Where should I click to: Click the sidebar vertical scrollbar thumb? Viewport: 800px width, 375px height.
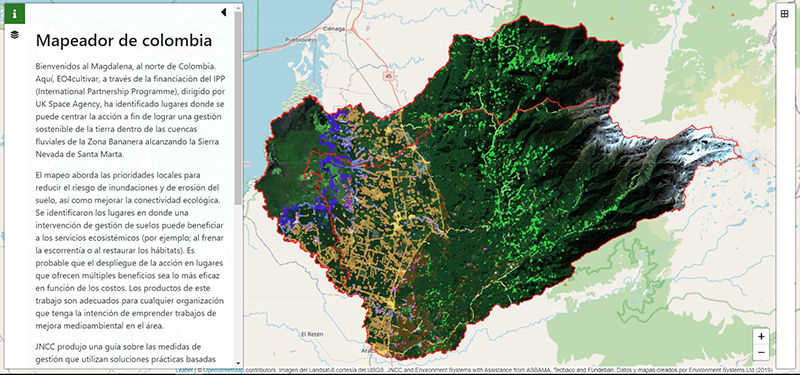point(238,108)
